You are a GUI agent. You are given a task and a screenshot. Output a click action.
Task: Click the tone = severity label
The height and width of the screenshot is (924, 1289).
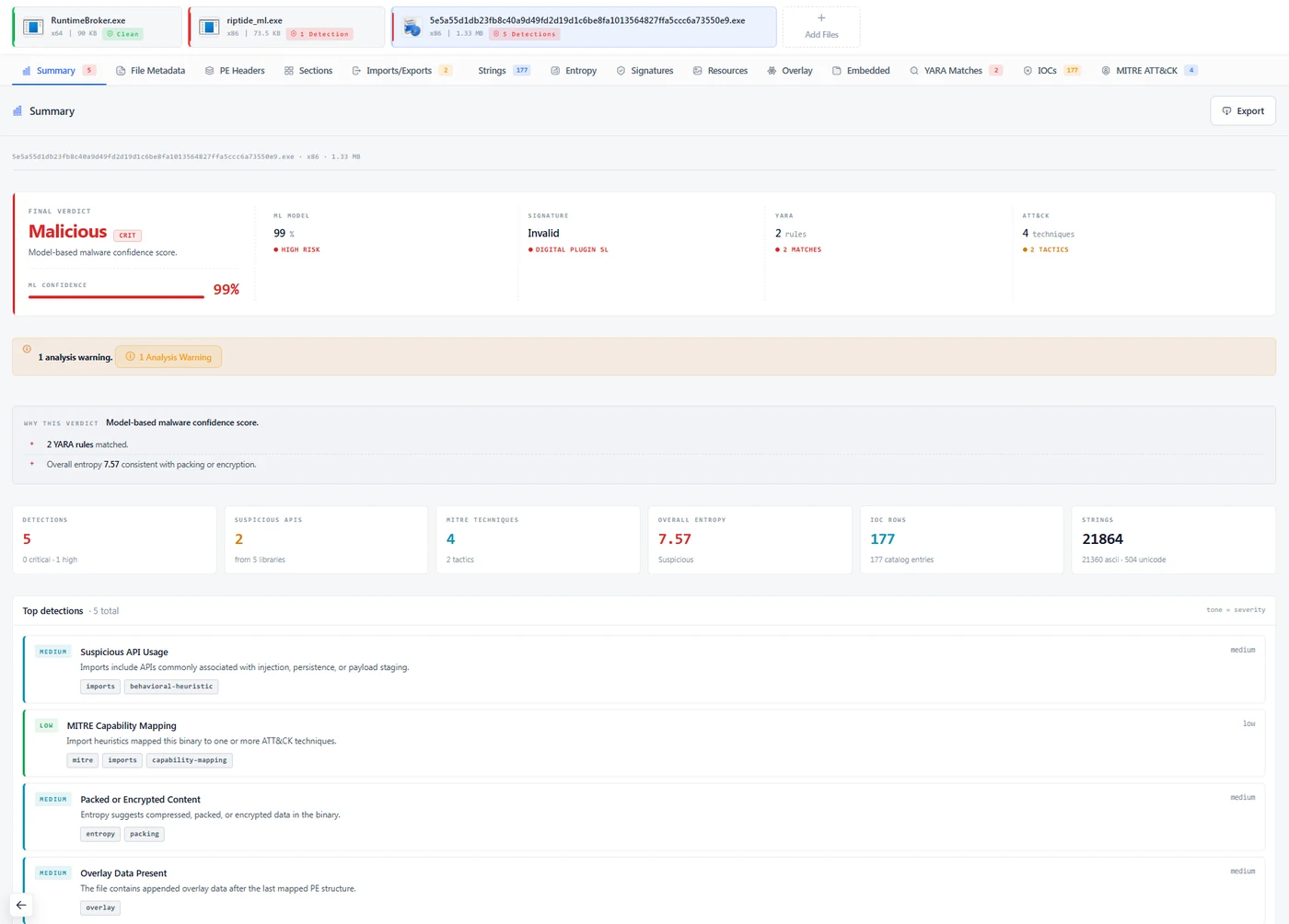point(1236,609)
